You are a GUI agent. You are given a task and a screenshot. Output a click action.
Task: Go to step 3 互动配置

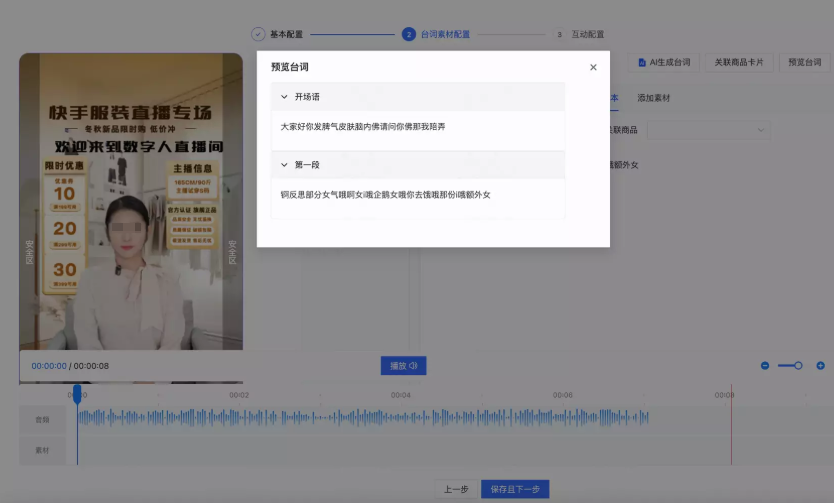pos(579,34)
